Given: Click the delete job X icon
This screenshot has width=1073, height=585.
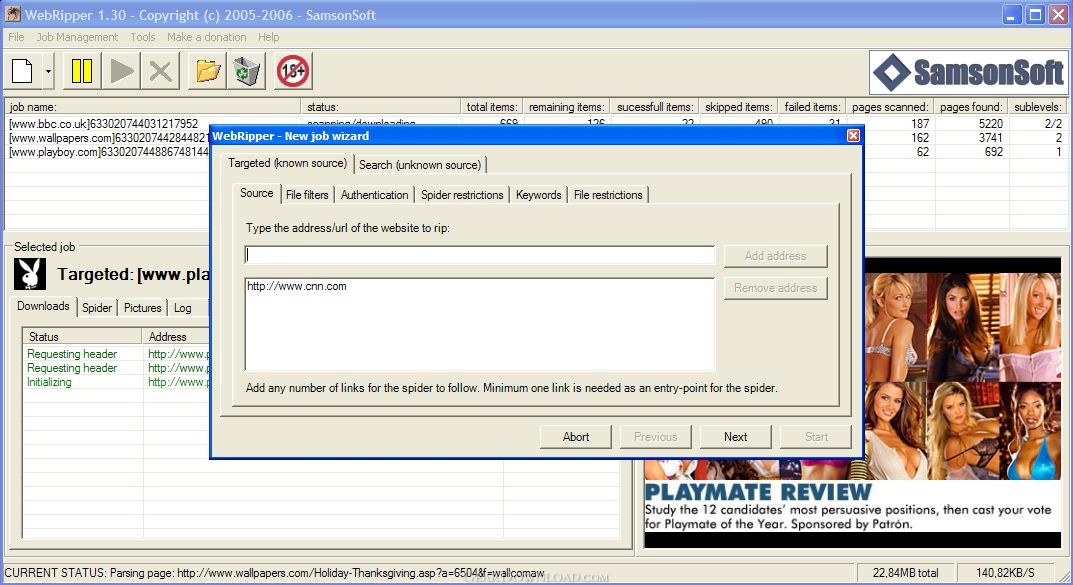Looking at the screenshot, I should [160, 70].
